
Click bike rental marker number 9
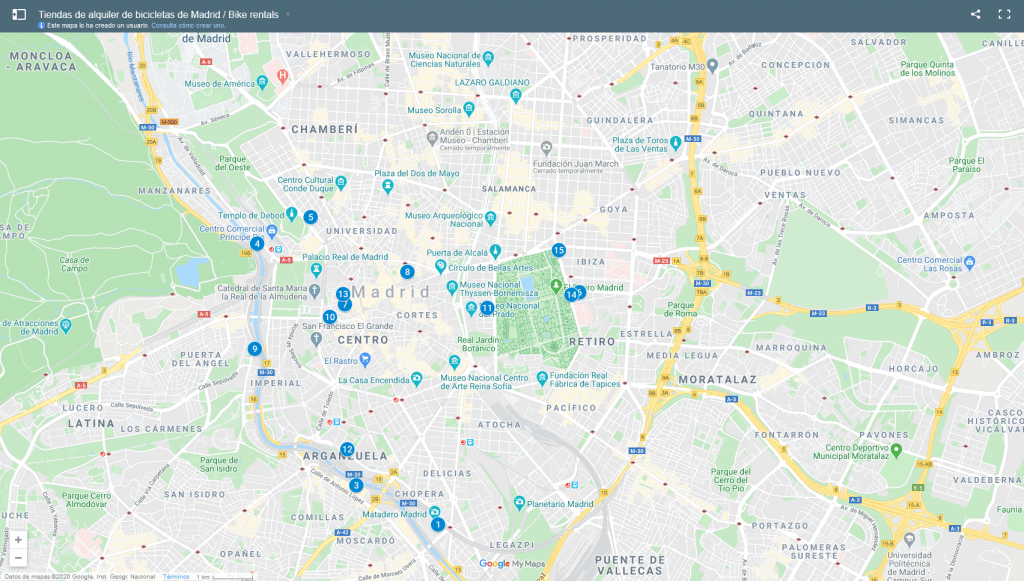tap(254, 349)
